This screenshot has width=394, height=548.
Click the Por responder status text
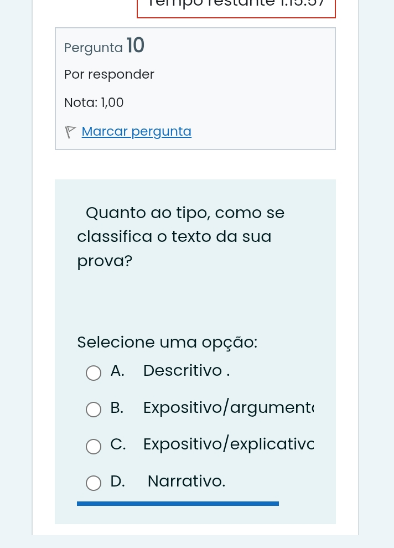tap(109, 75)
